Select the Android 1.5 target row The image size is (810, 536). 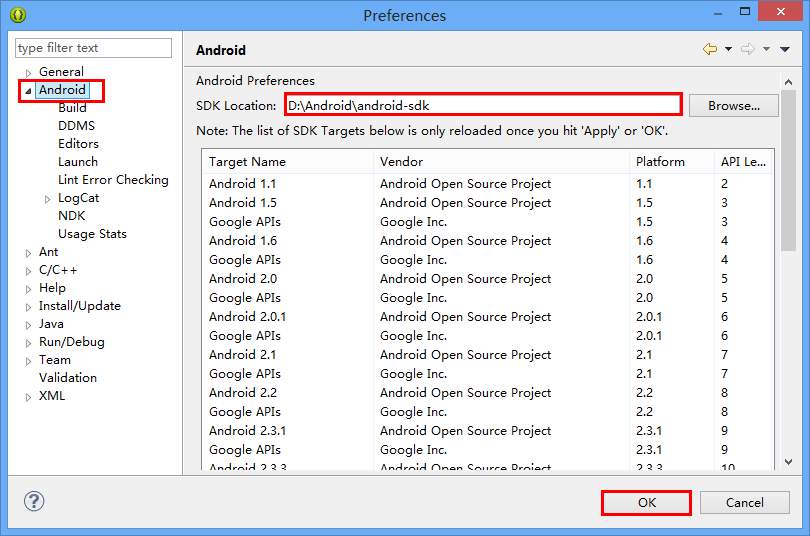pos(488,203)
